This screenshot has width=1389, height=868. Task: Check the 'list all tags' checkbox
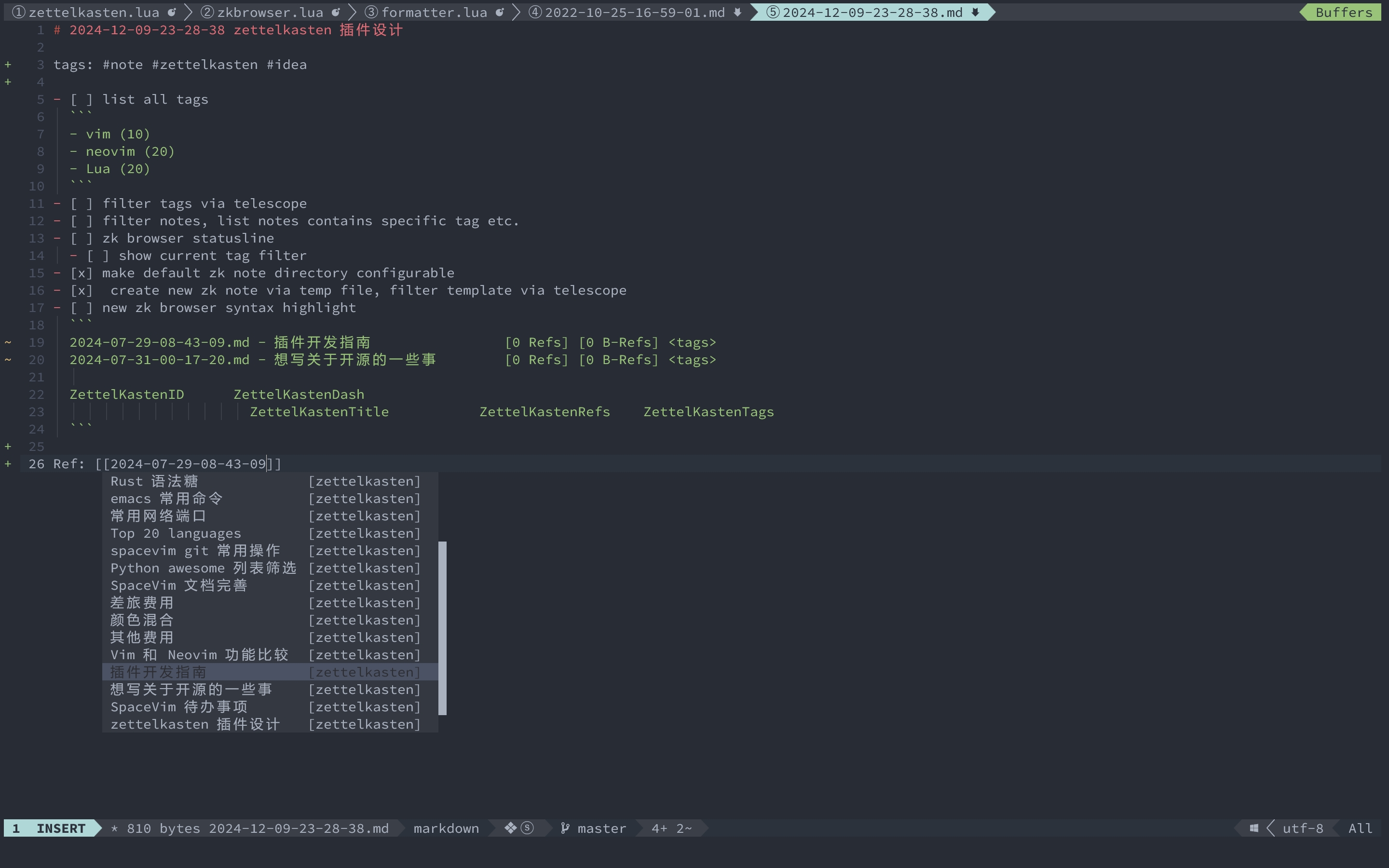point(82,99)
